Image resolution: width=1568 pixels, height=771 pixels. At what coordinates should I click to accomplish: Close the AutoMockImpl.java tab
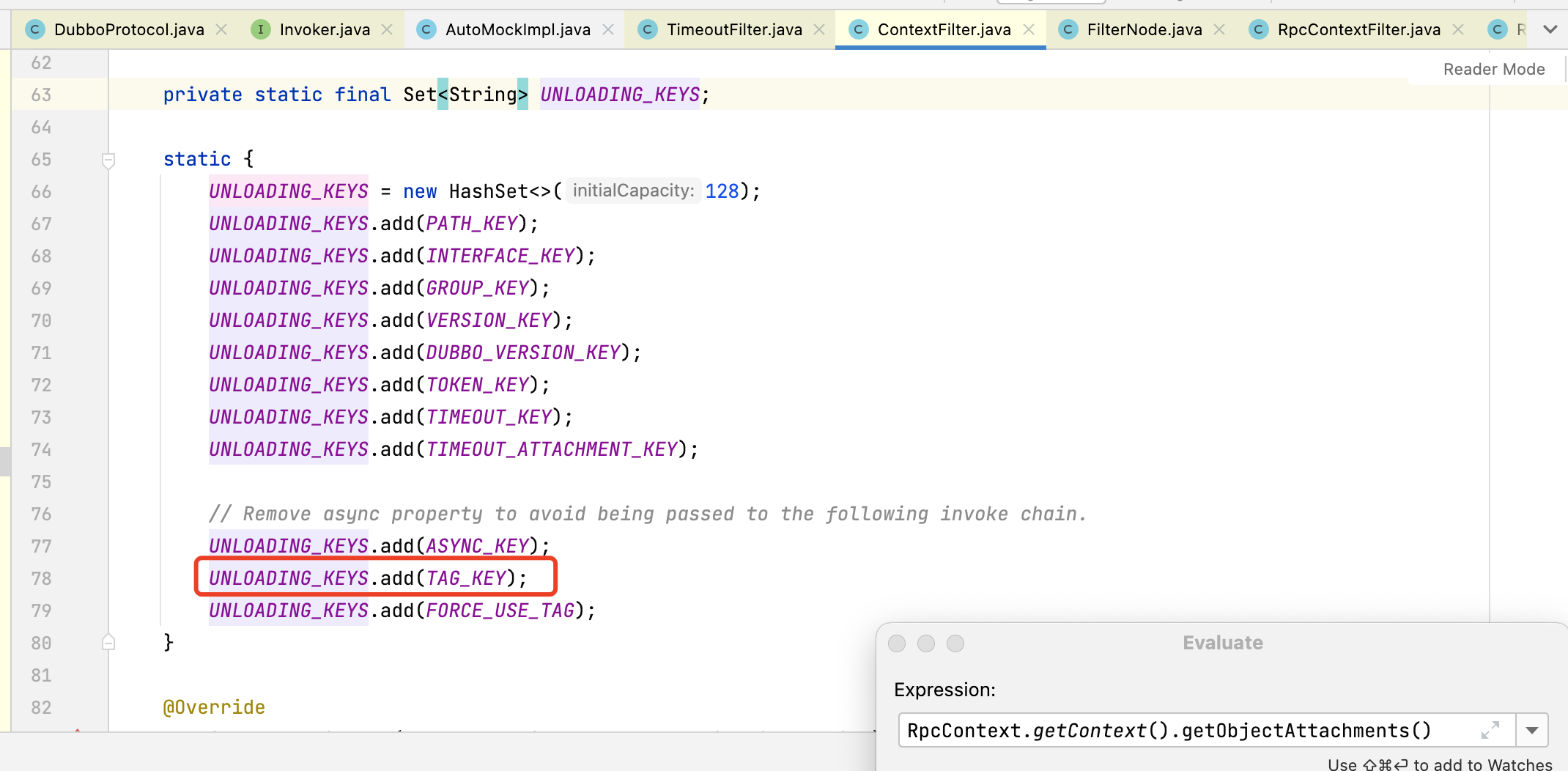608,29
